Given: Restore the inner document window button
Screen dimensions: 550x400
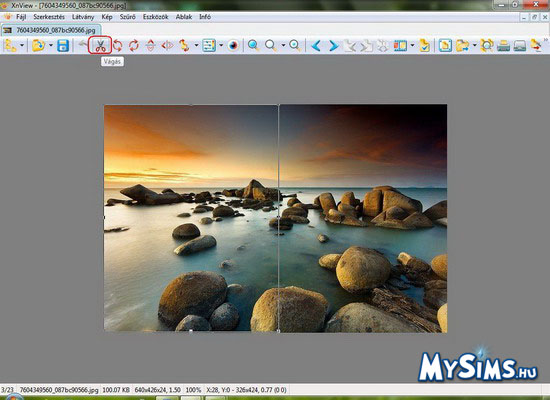Looking at the screenshot, I should coord(535,17).
